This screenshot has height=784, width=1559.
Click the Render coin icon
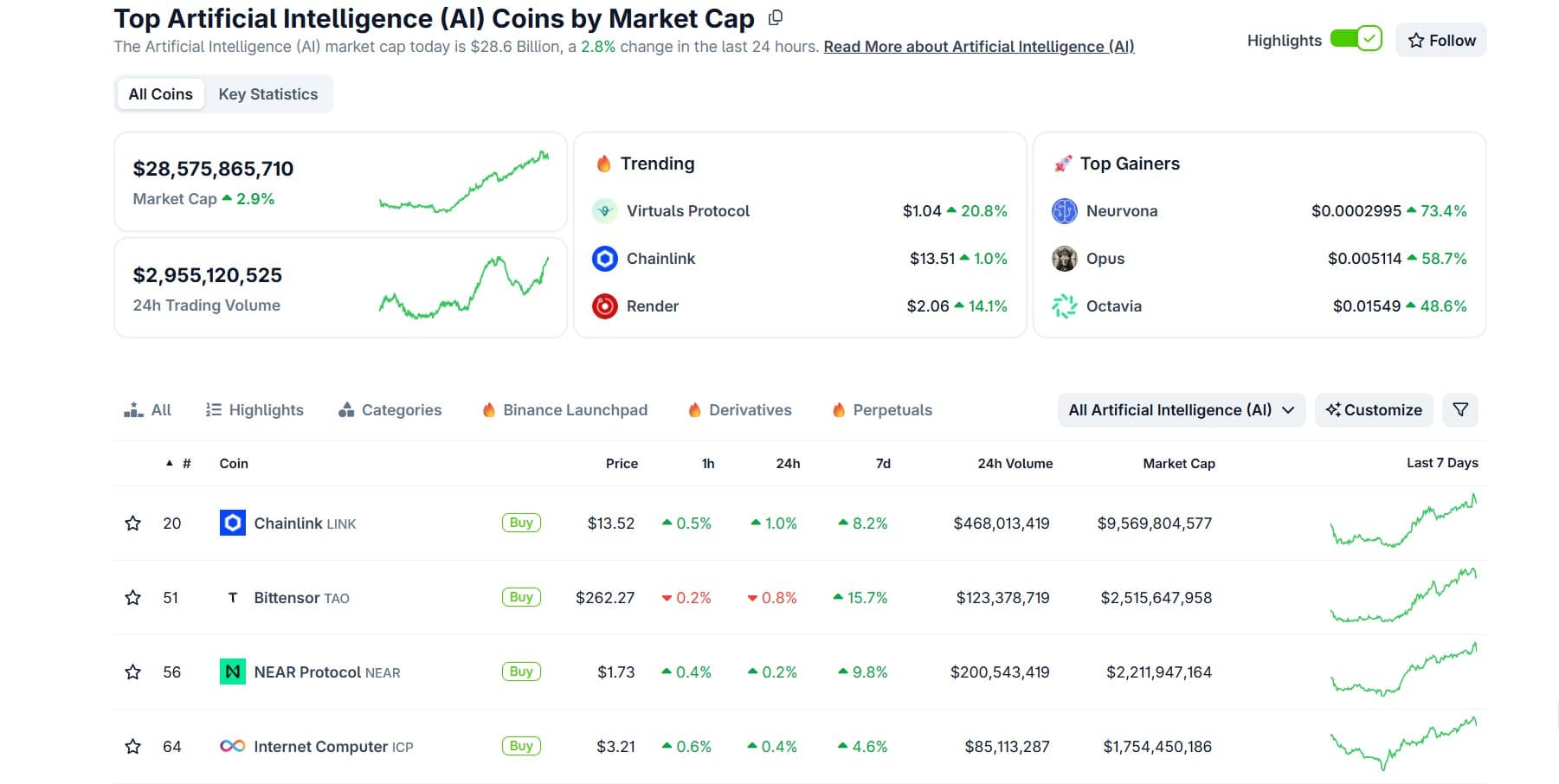tap(606, 305)
